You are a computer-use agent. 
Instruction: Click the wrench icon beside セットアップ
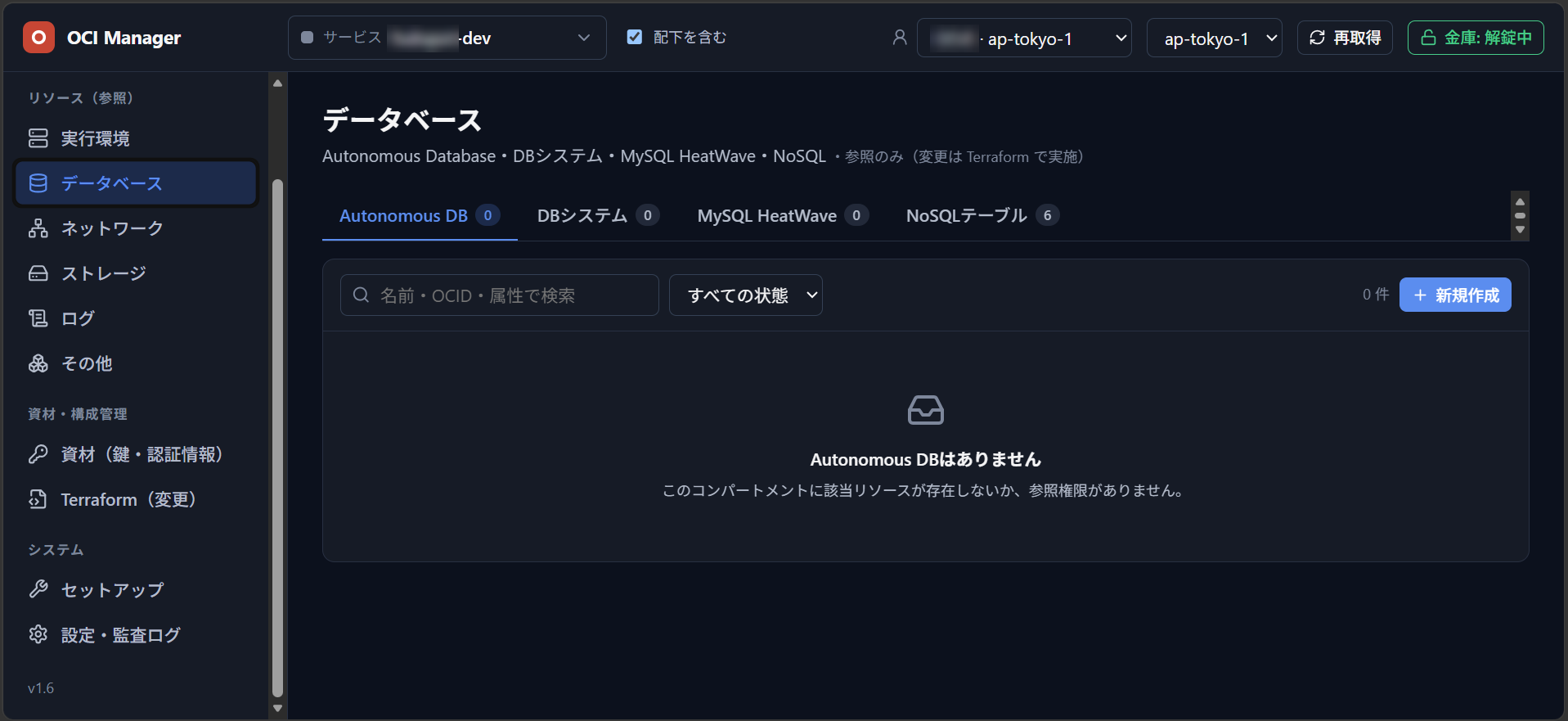point(38,589)
